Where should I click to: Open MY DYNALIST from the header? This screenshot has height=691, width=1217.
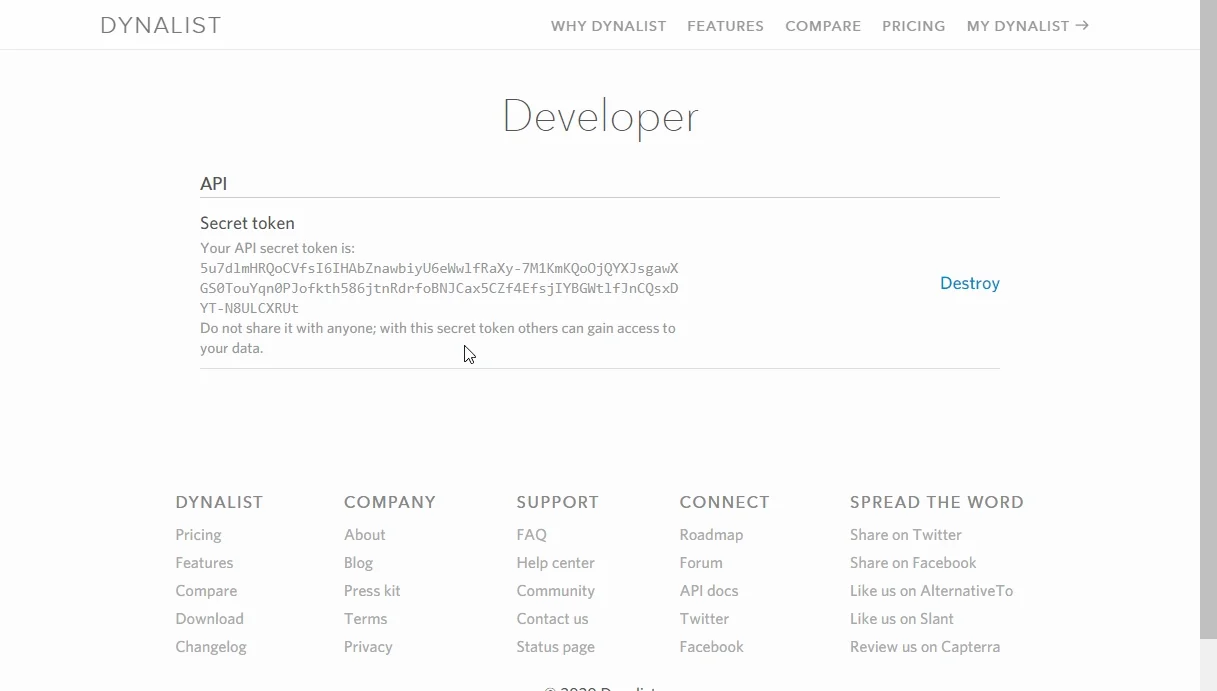pos(1028,26)
